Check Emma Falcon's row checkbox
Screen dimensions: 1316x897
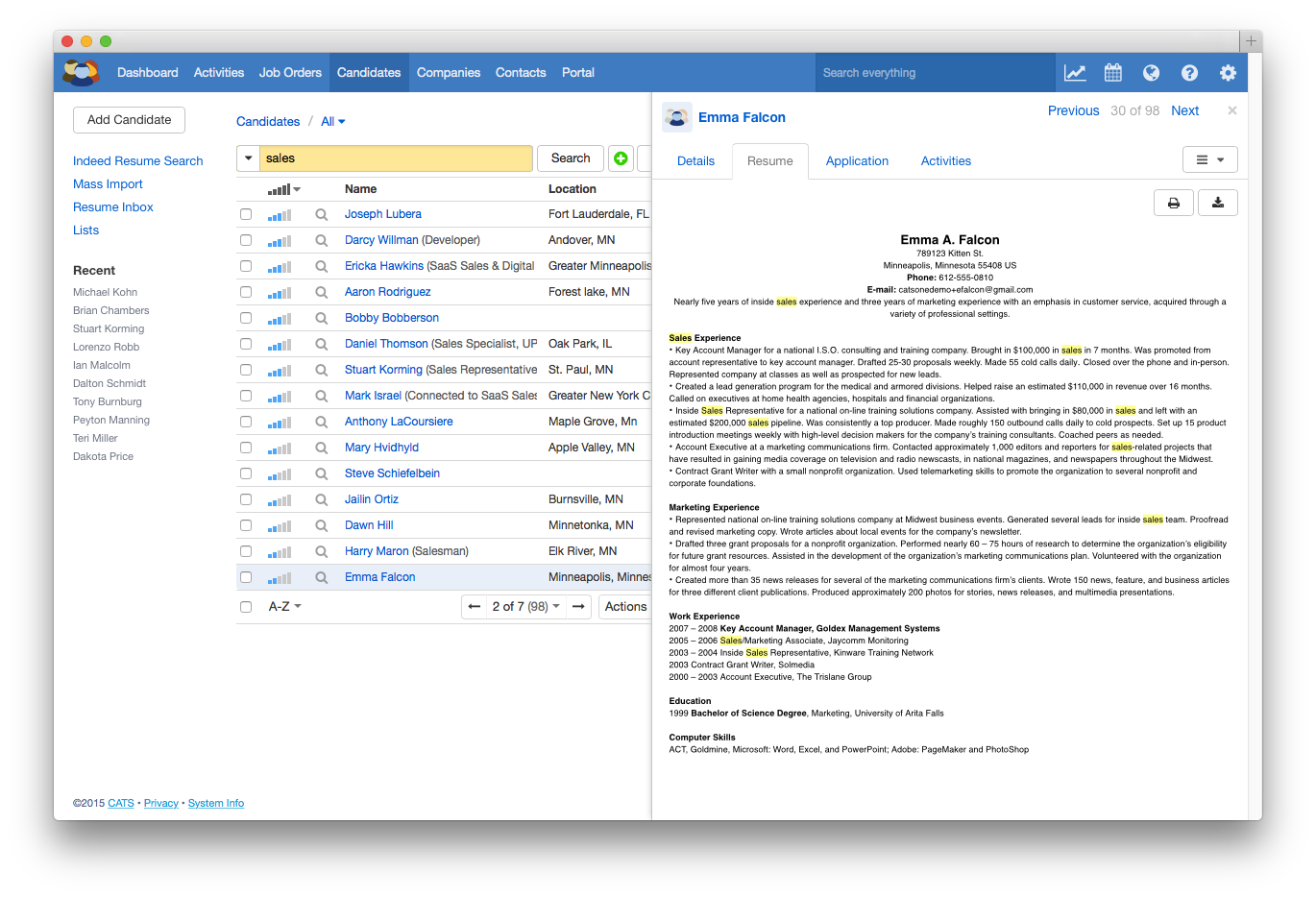coord(246,576)
